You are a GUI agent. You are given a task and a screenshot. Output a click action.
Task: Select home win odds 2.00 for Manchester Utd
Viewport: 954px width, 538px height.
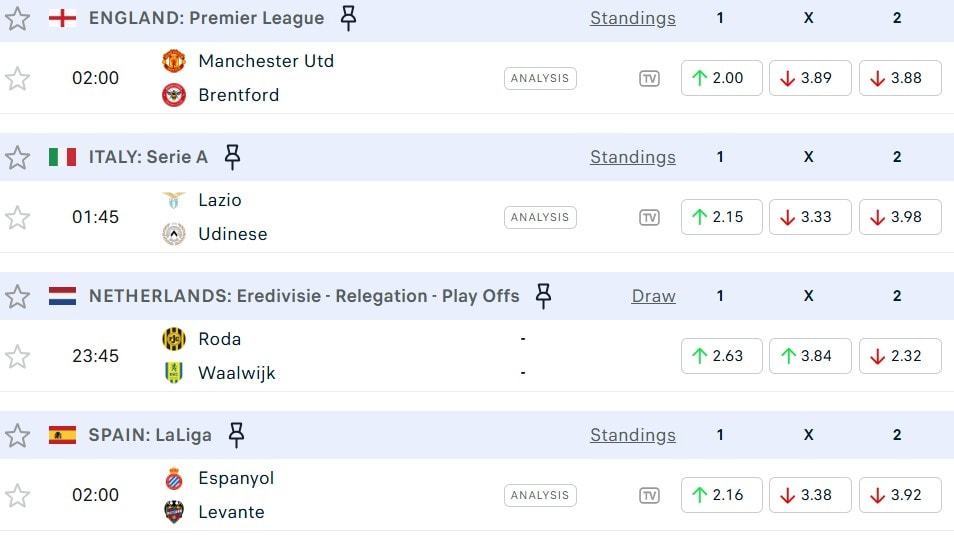coord(721,78)
